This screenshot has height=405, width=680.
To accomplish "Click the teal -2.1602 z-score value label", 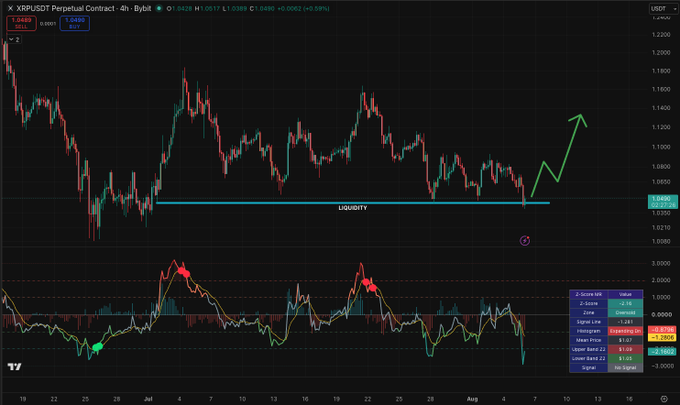I will click(661, 352).
